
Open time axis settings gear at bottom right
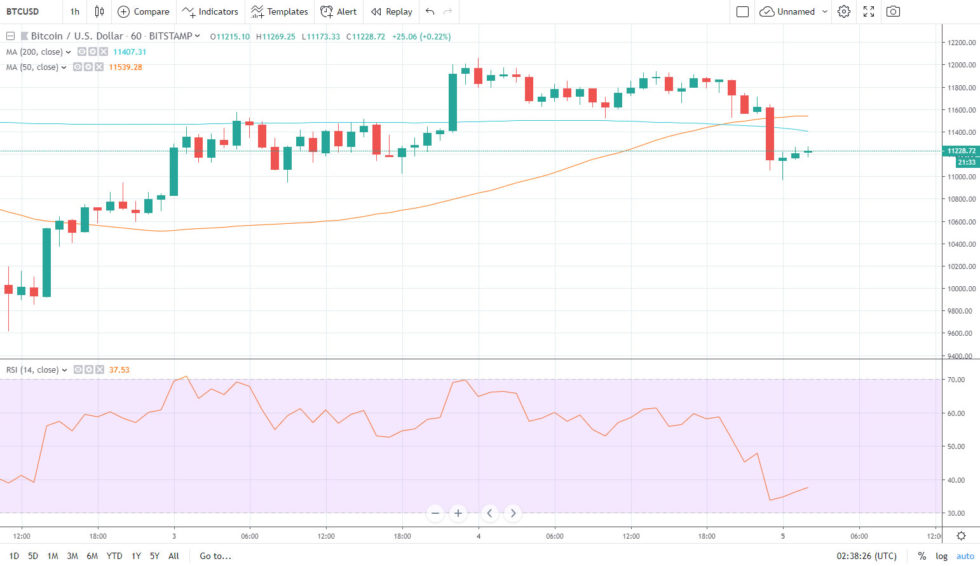tap(961, 536)
